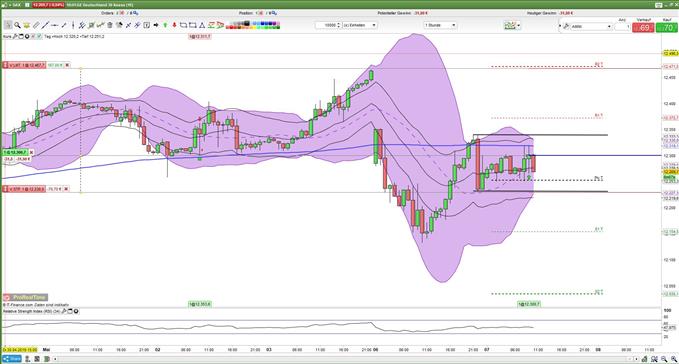Open the chart style dropdown
This screenshot has width=679, height=364.
[x=512, y=26]
